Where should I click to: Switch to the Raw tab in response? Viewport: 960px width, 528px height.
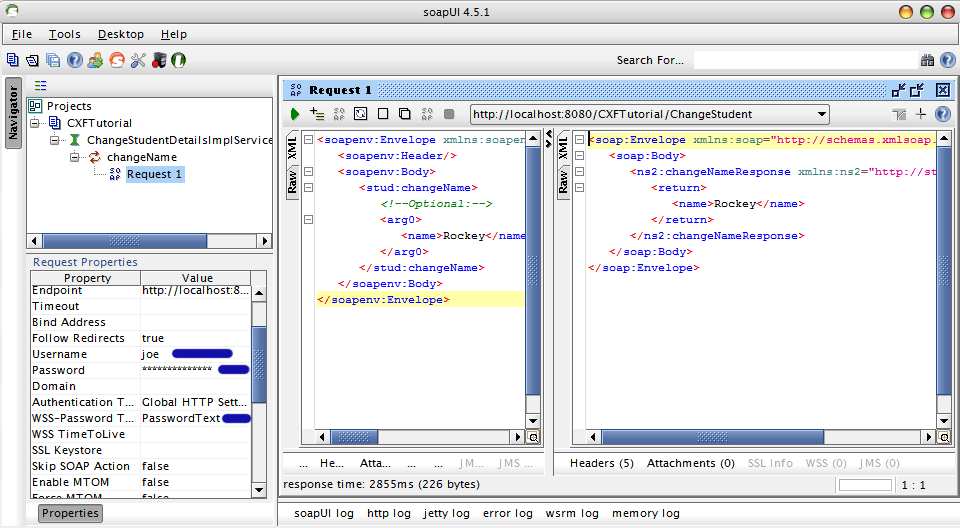(564, 183)
